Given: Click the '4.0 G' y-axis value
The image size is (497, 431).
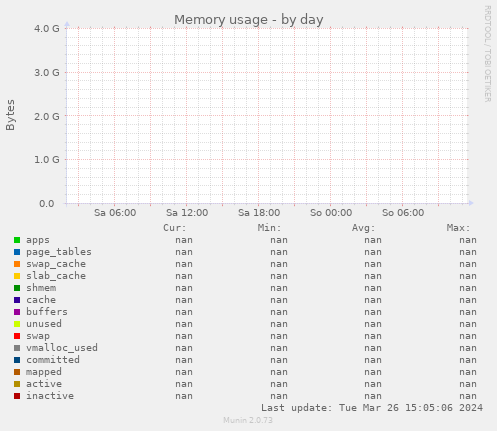Looking at the screenshot, I should click(x=47, y=29).
